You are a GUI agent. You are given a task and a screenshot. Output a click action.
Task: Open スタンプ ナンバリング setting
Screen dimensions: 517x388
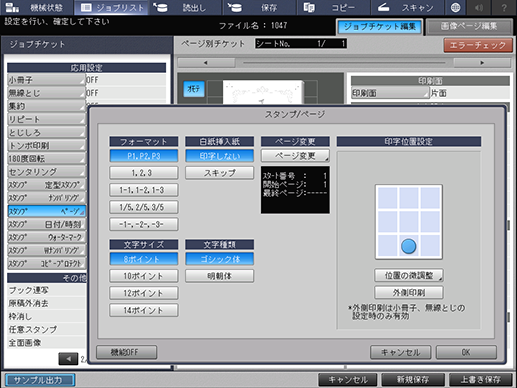[x=46, y=198]
